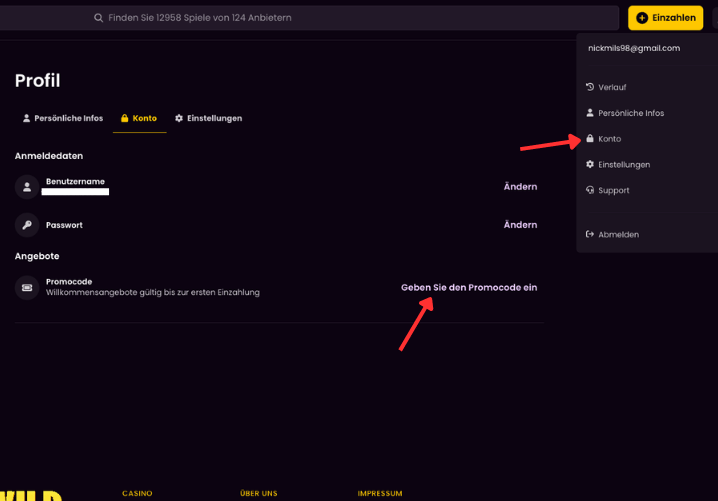Screen dimensions: 718x501
Task: Click the Support headset icon
Action: [x=590, y=190]
